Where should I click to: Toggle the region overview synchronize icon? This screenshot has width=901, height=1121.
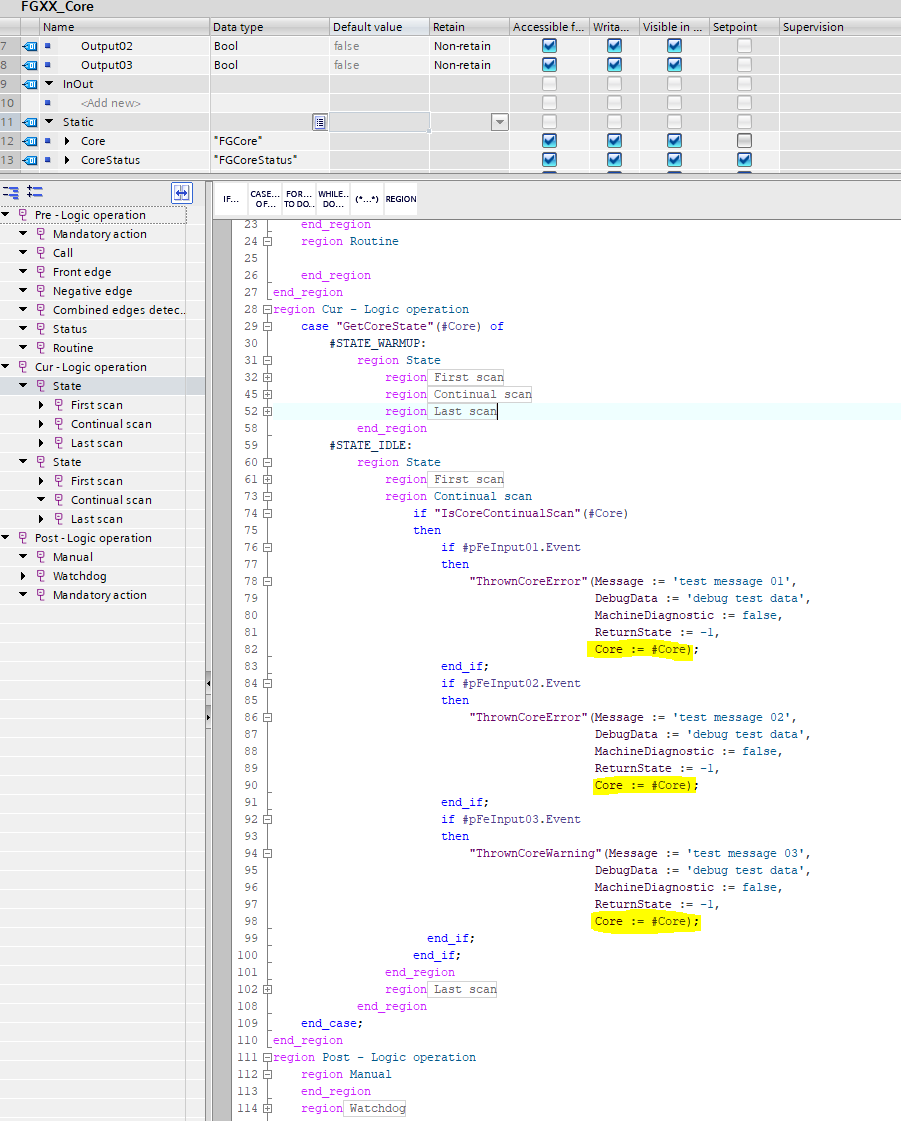pos(181,192)
